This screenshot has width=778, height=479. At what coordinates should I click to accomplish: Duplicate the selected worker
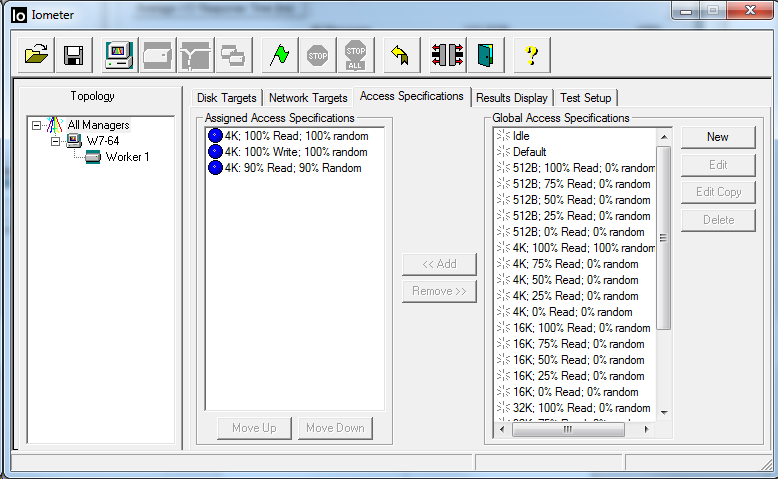click(233, 55)
